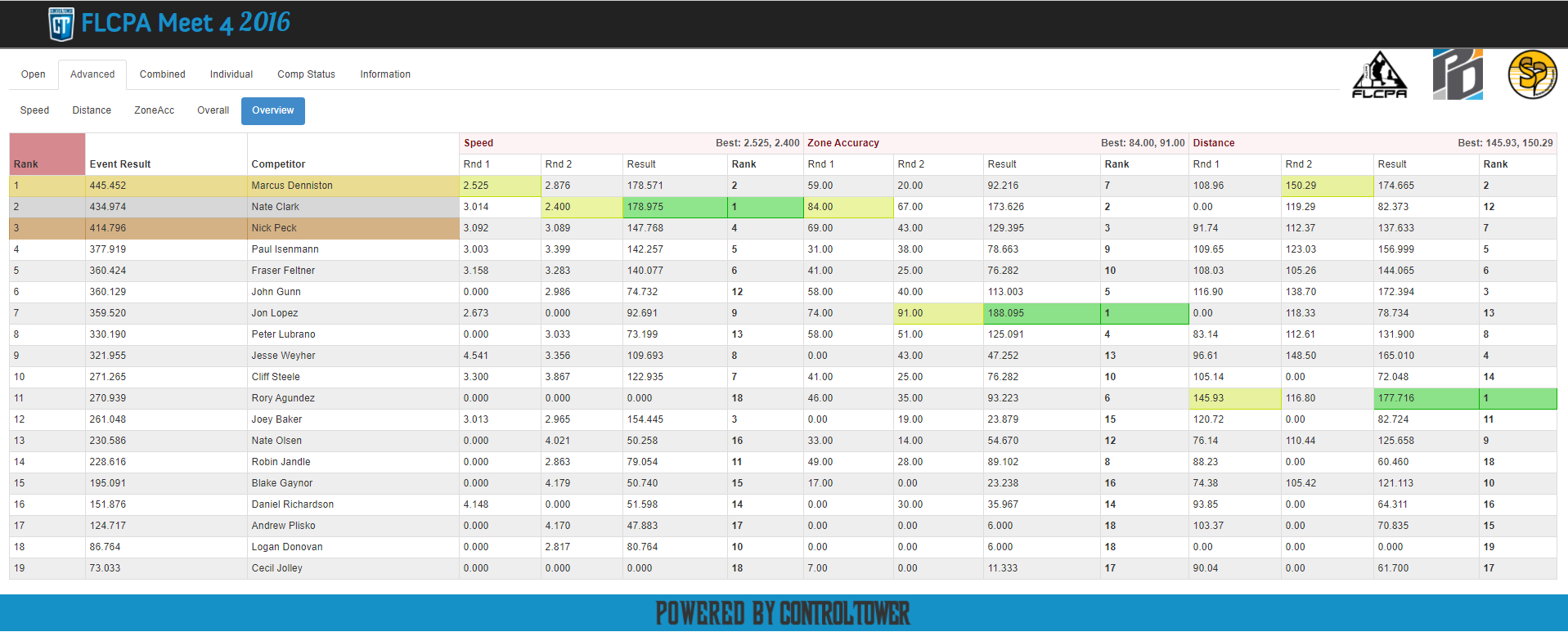Click the FLCPA Meet 4 2016 title

pos(186,23)
